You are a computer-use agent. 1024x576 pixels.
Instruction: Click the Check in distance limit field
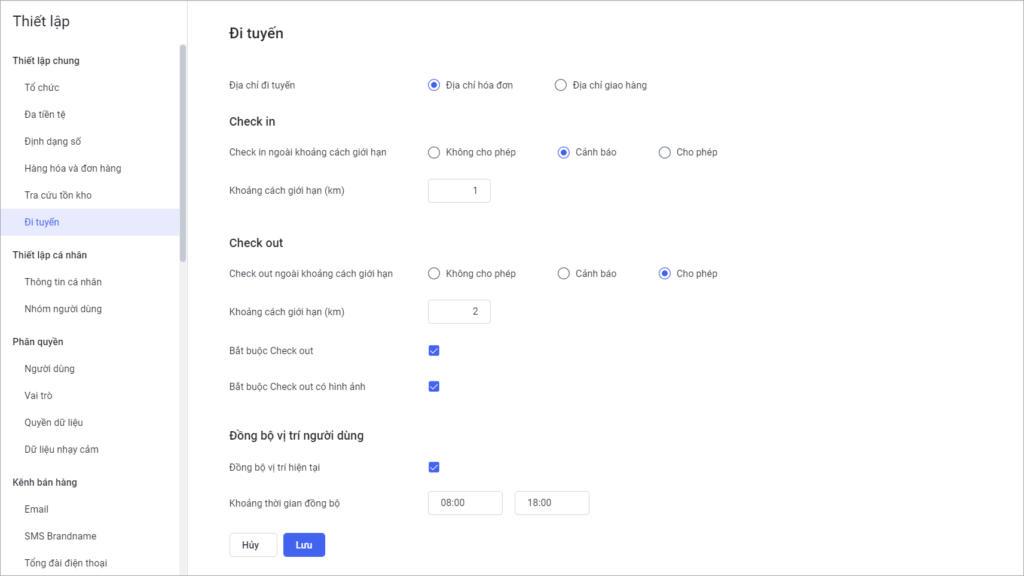click(x=459, y=191)
